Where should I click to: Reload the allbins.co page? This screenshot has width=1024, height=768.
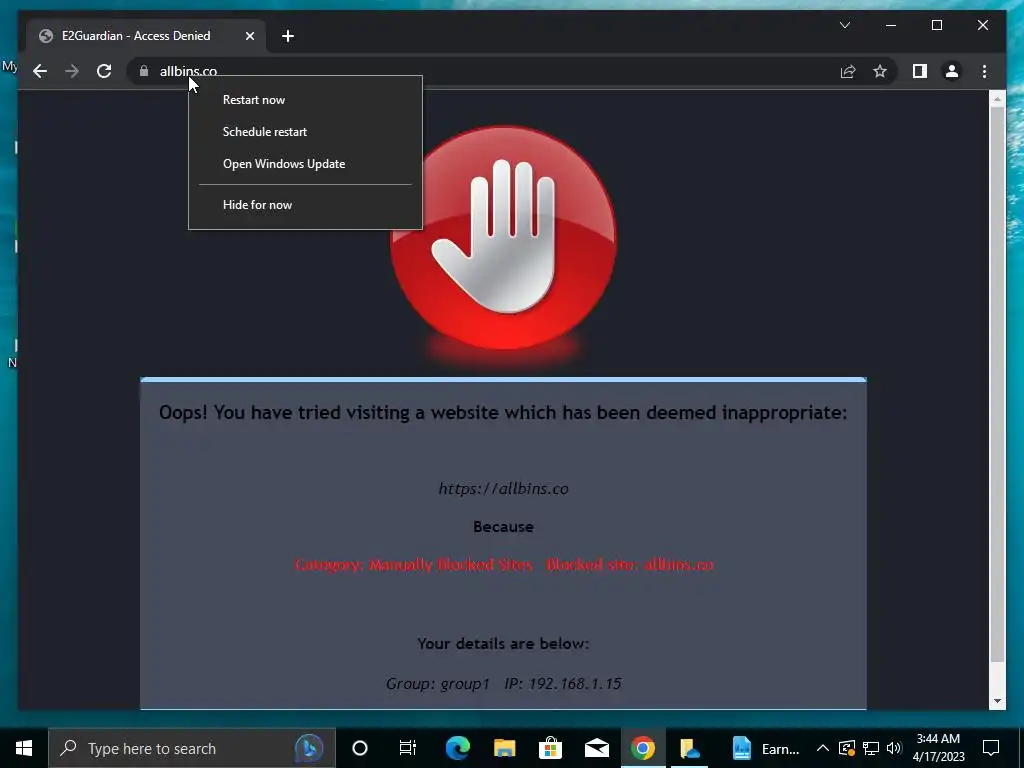pyautogui.click(x=104, y=71)
